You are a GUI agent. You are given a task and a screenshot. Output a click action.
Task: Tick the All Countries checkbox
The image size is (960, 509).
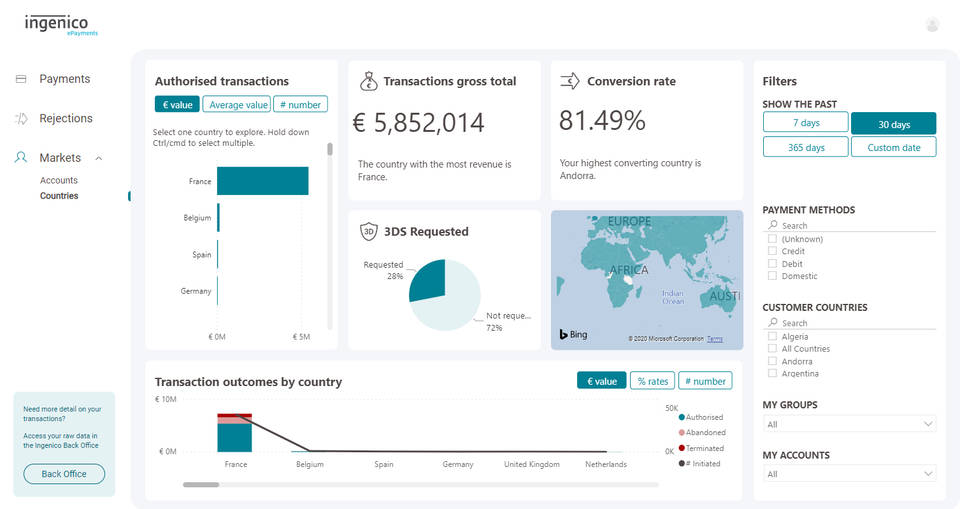(772, 349)
